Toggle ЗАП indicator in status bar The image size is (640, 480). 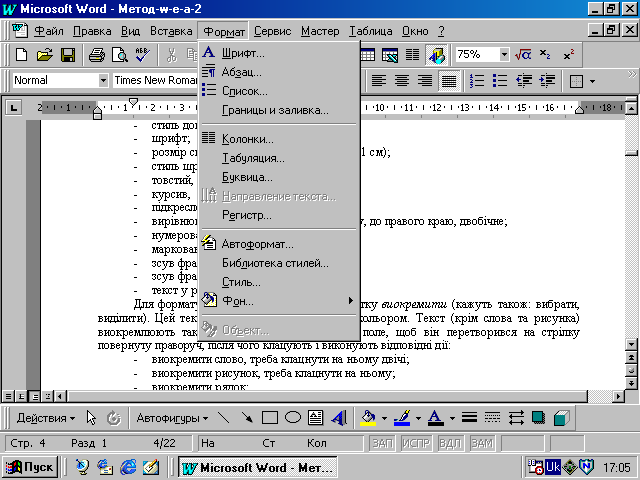coord(382,443)
